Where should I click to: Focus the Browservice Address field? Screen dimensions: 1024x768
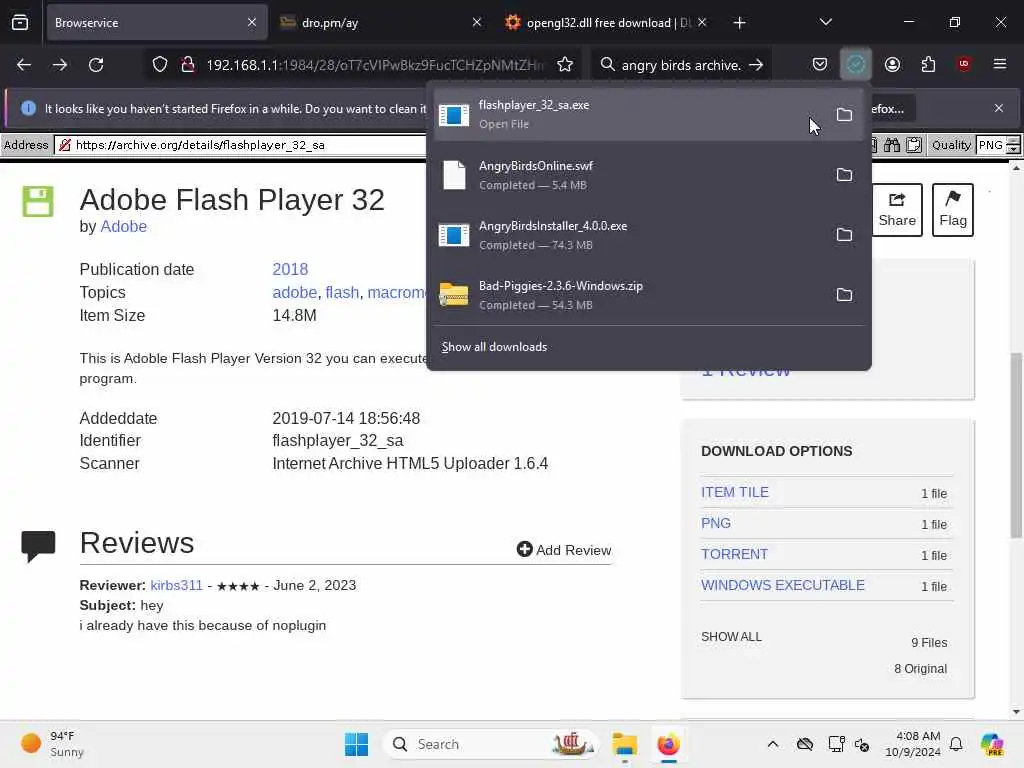point(240,145)
